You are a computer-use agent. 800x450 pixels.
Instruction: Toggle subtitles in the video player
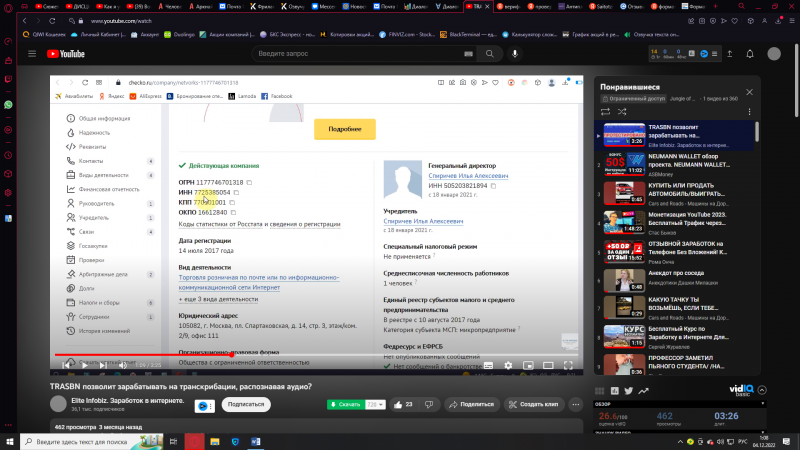click(x=488, y=365)
